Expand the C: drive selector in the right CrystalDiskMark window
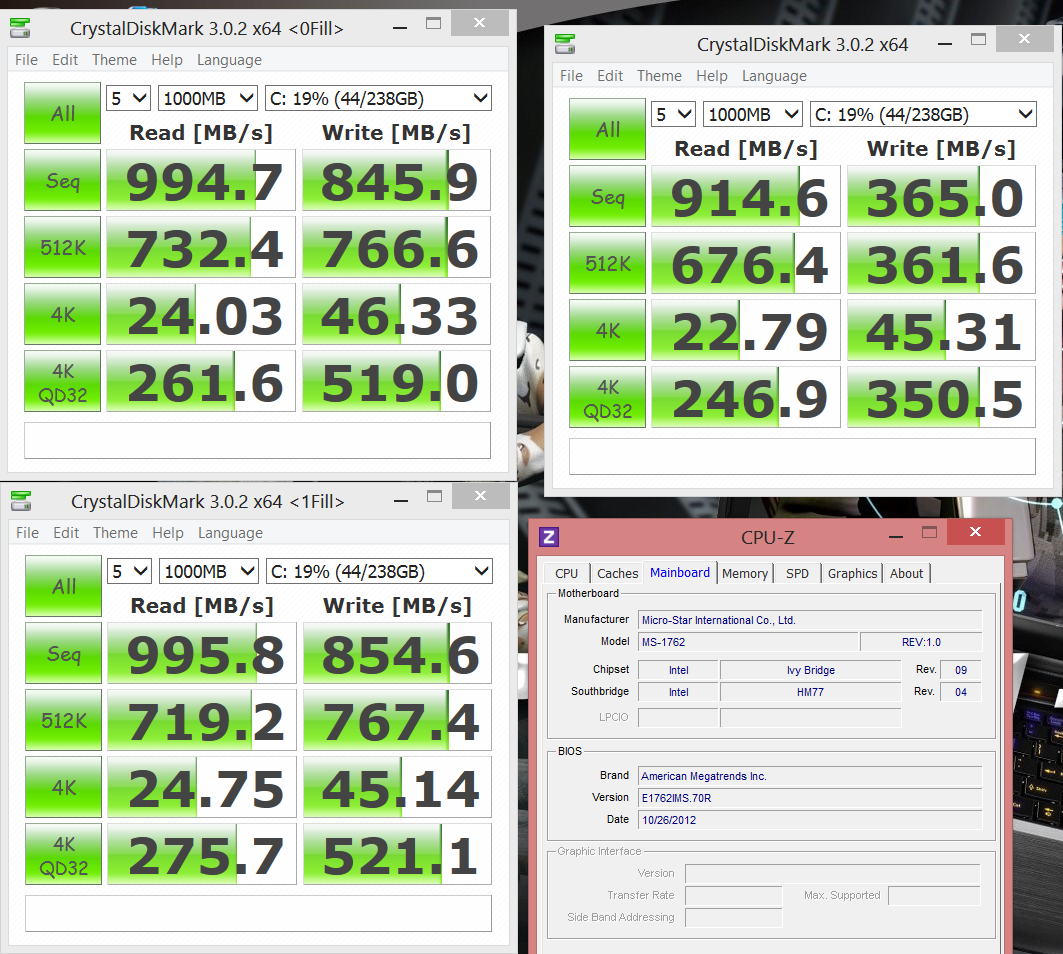Image resolution: width=1063 pixels, height=954 pixels. pyautogui.click(x=923, y=115)
